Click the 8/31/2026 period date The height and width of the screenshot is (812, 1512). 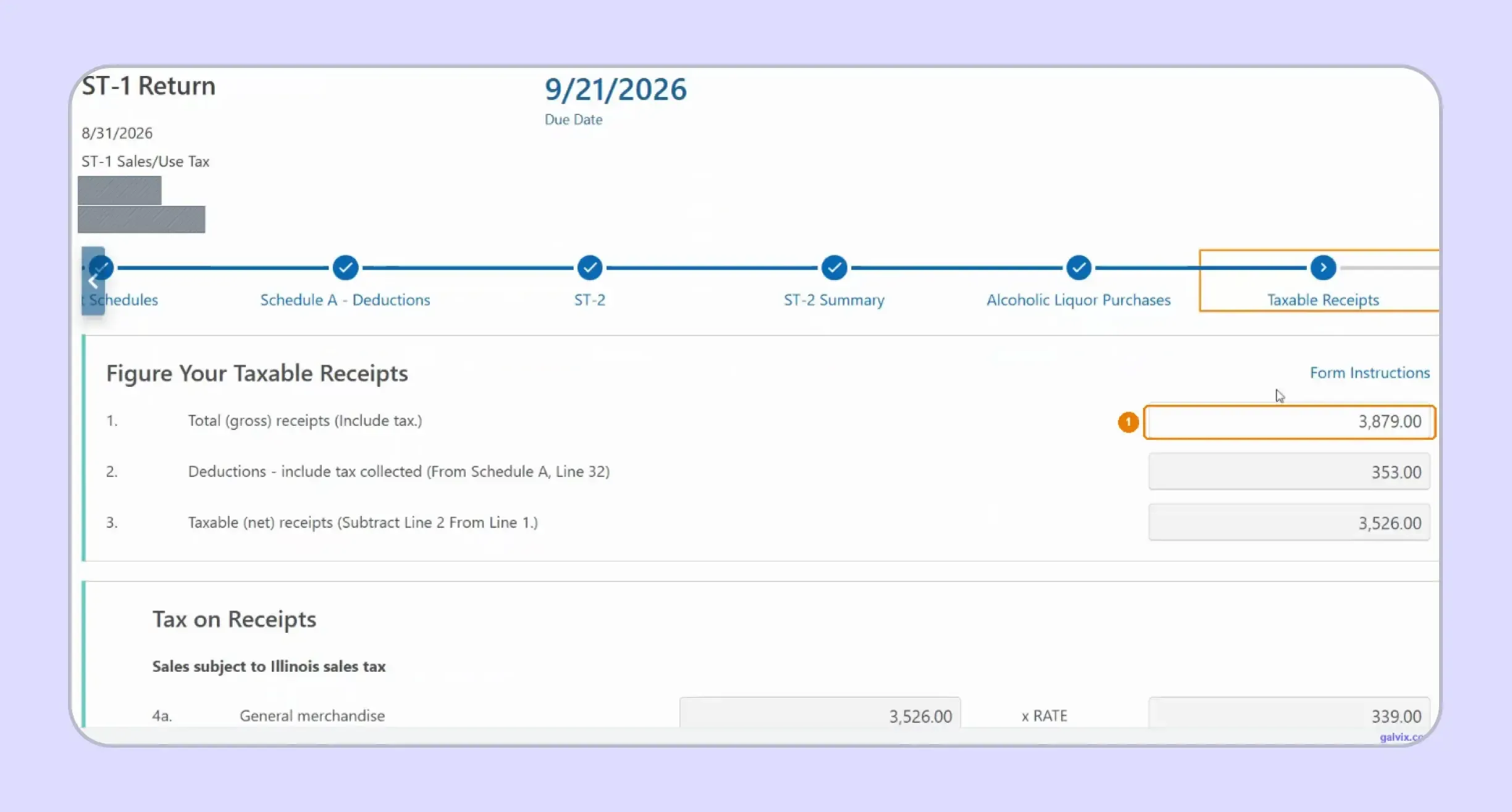coord(117,133)
